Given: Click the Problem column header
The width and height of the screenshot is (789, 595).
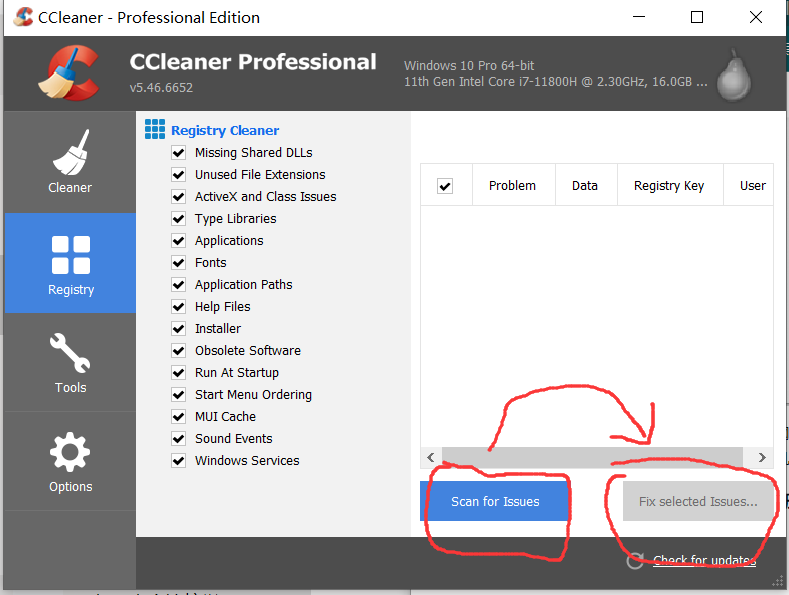Looking at the screenshot, I should tap(513, 185).
